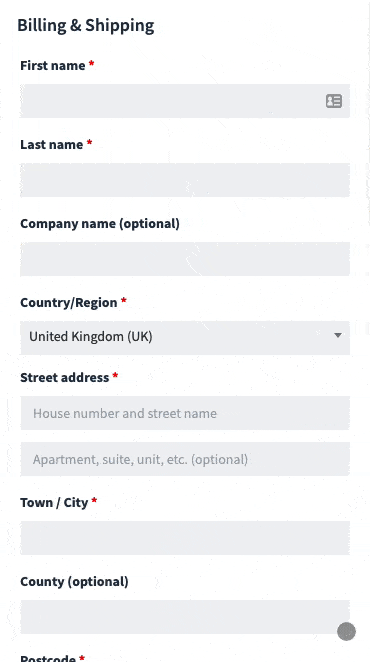Click the Postcode label
370x662 pixels.
[x=48, y=659]
